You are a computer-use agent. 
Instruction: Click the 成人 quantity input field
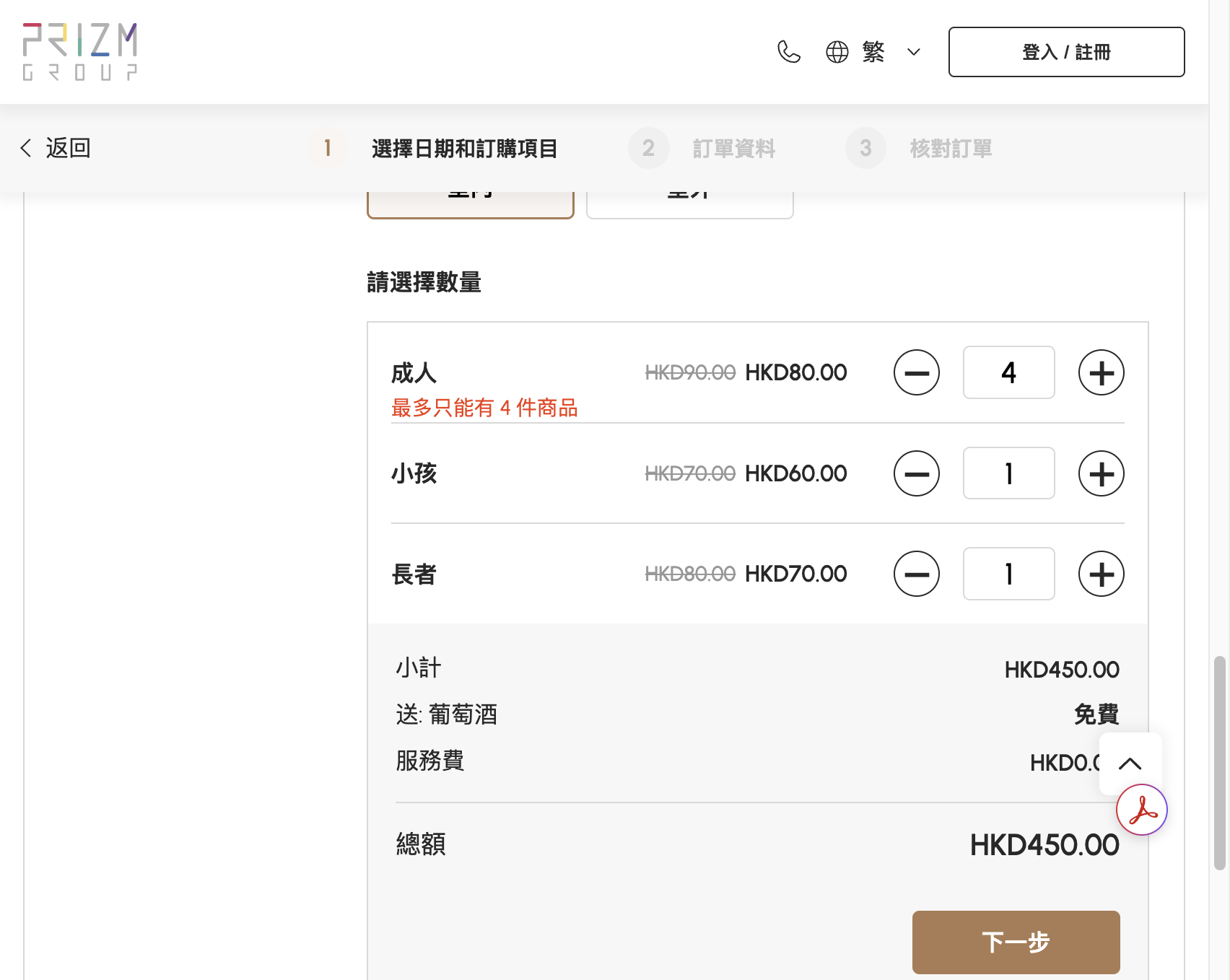pyautogui.click(x=1008, y=372)
